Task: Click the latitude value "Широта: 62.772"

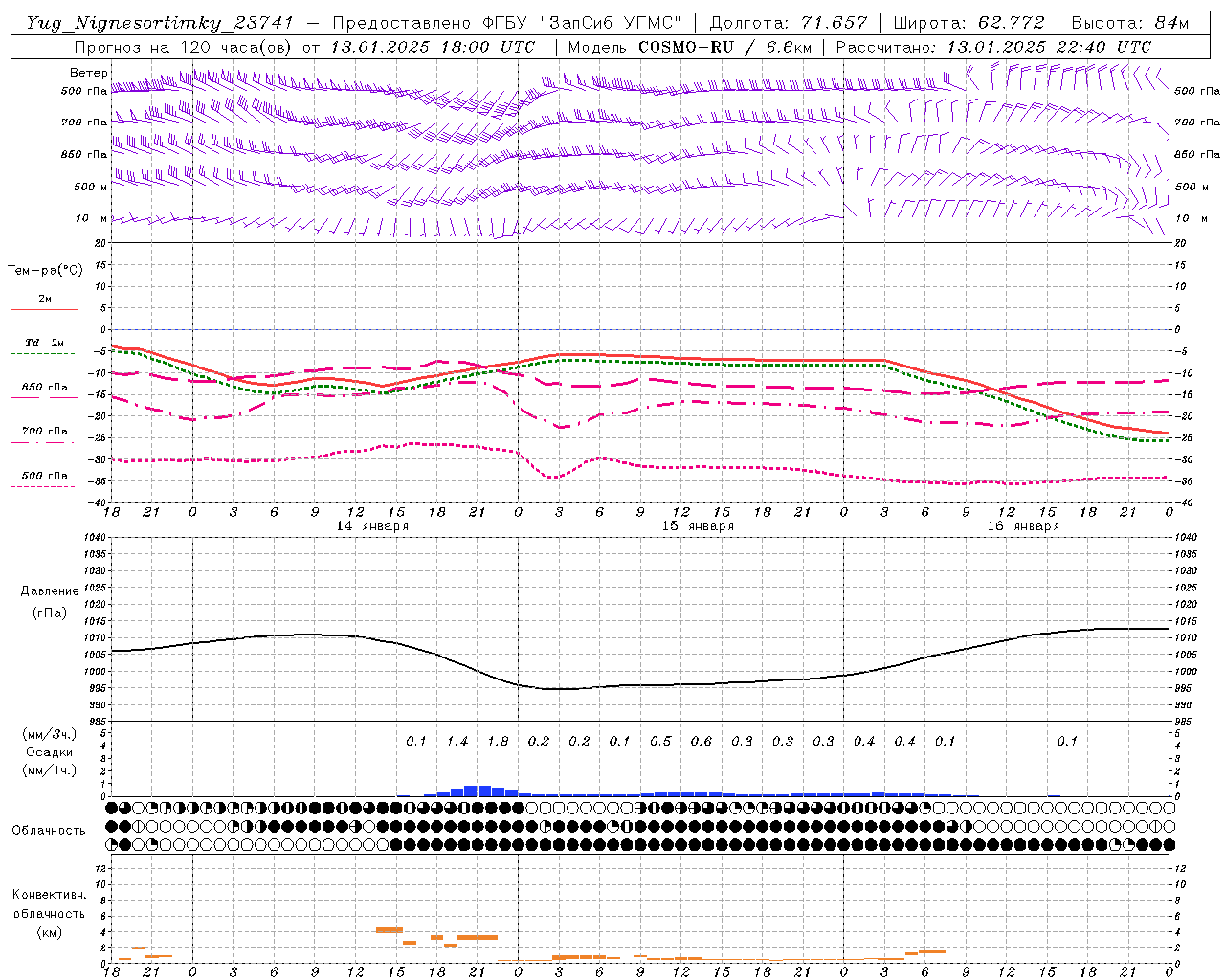Action: (x=969, y=23)
